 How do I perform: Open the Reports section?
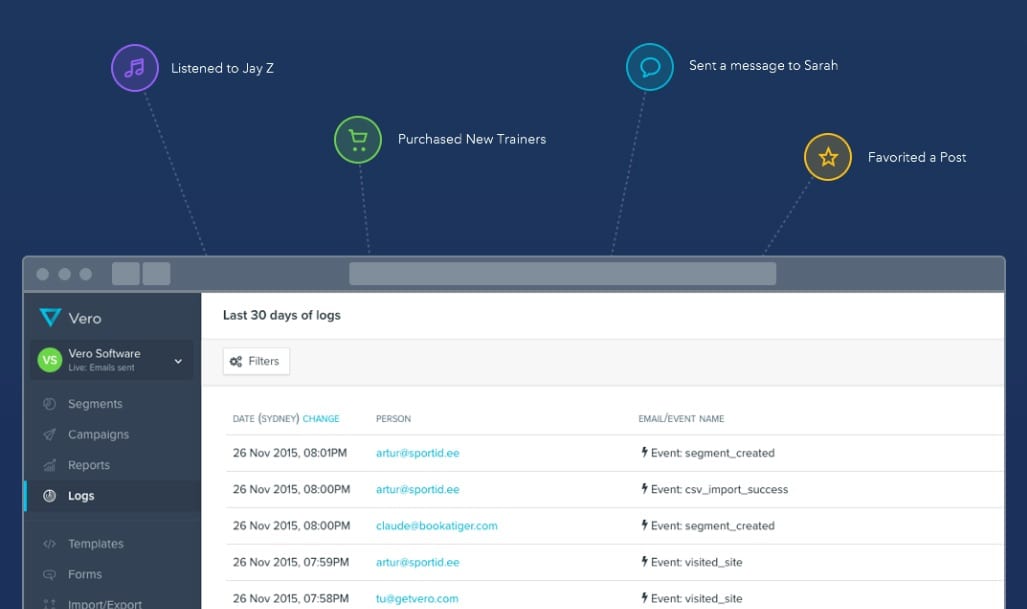coord(89,465)
